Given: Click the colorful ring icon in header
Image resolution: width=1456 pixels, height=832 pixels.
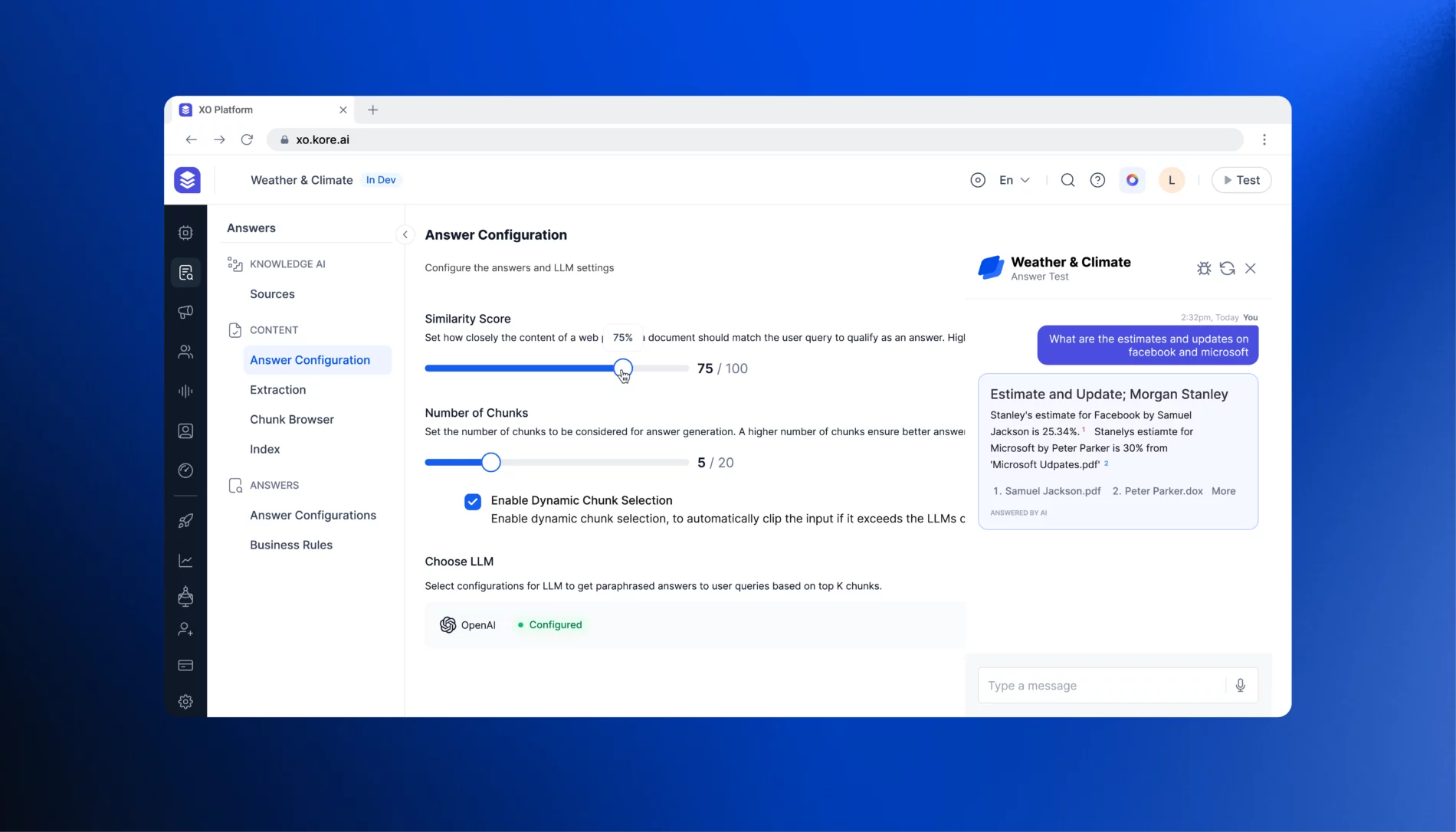Looking at the screenshot, I should click(1132, 180).
